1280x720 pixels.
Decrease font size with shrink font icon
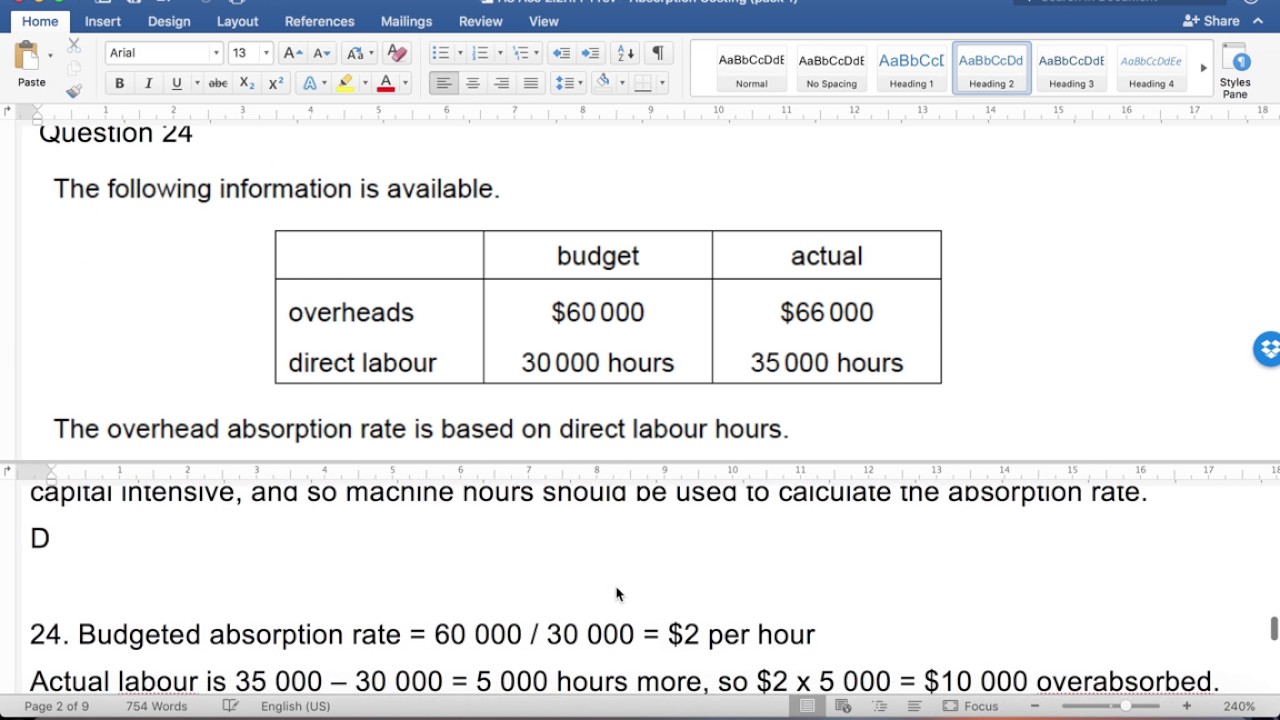click(322, 53)
